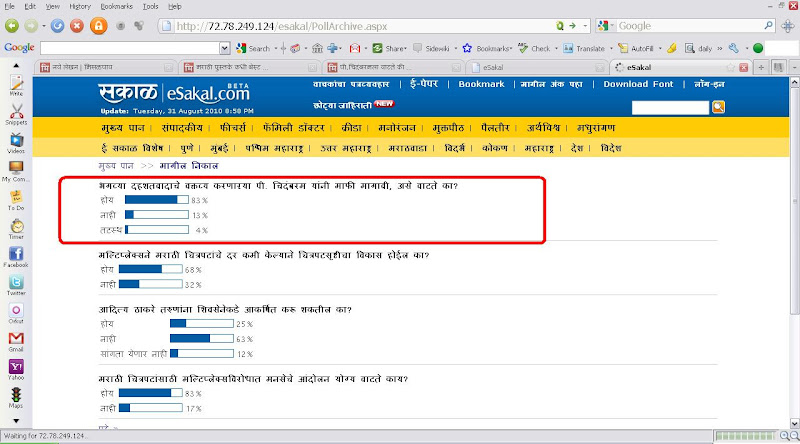Open Twitter from the sidebar
The width and height of the screenshot is (800, 444).
pyautogui.click(x=16, y=285)
